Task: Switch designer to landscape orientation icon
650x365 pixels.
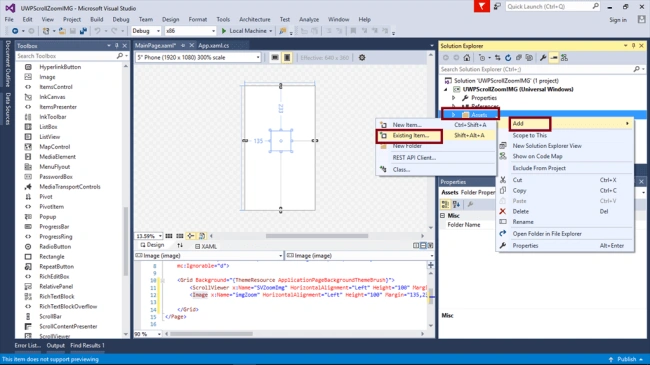Action: (x=275, y=58)
